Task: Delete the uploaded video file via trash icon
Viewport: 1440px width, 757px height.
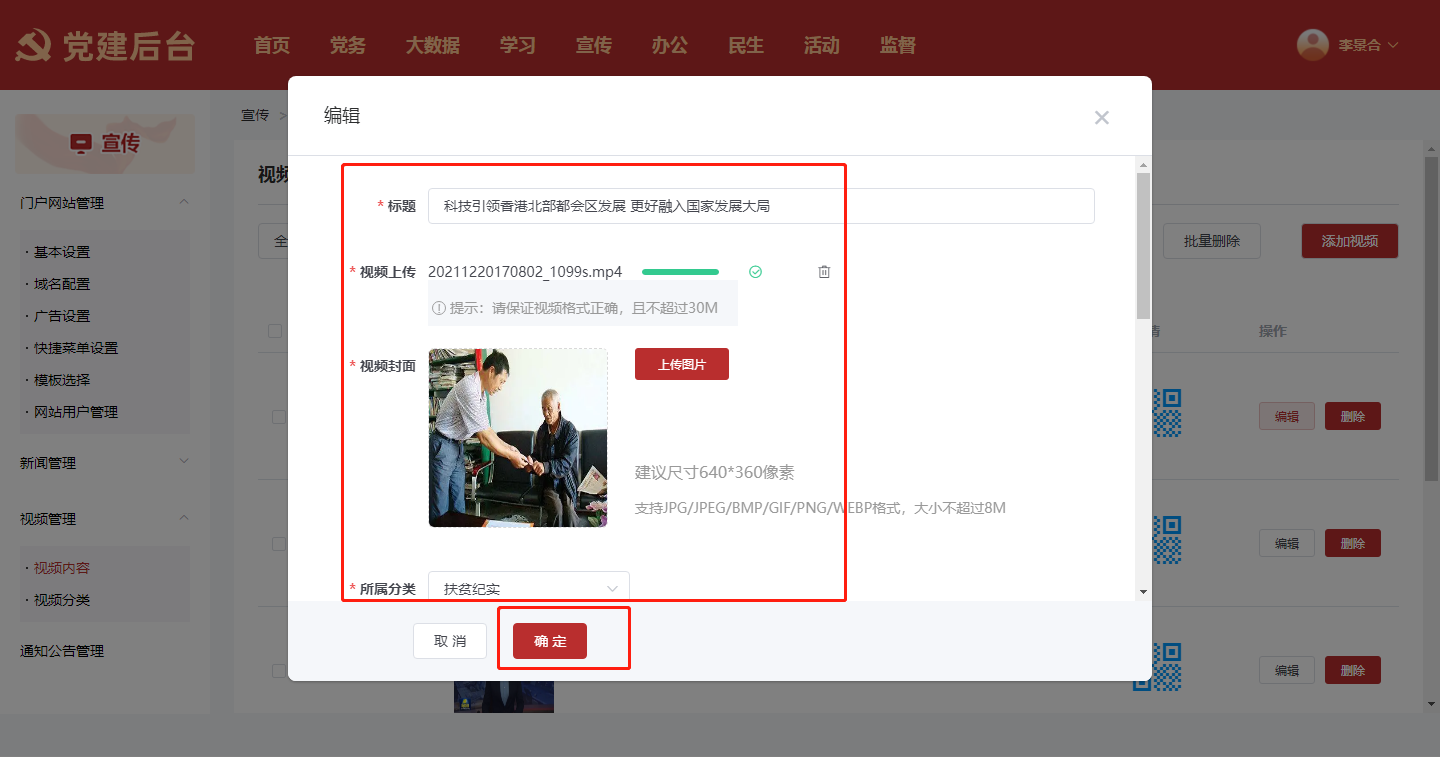Action: tap(824, 272)
